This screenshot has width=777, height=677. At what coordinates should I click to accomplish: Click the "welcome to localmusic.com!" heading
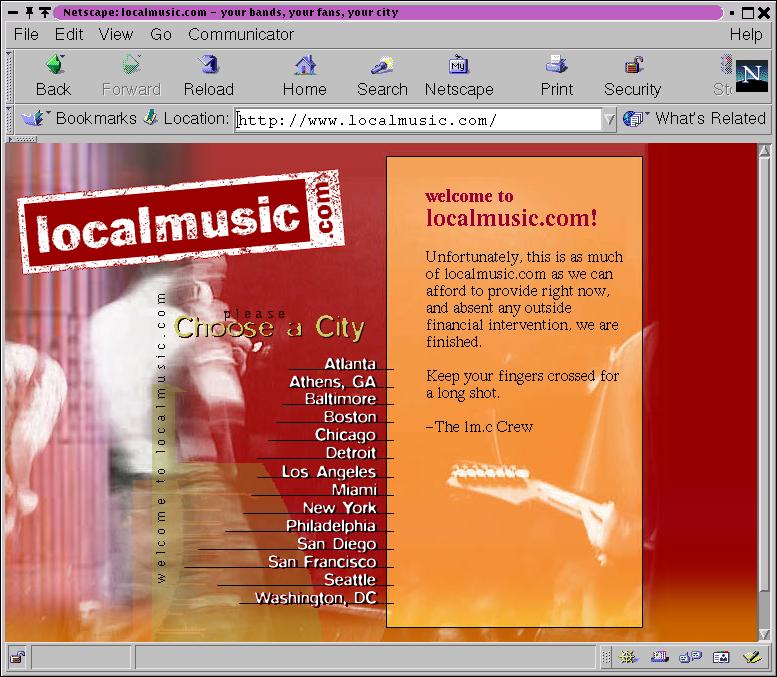[x=511, y=208]
